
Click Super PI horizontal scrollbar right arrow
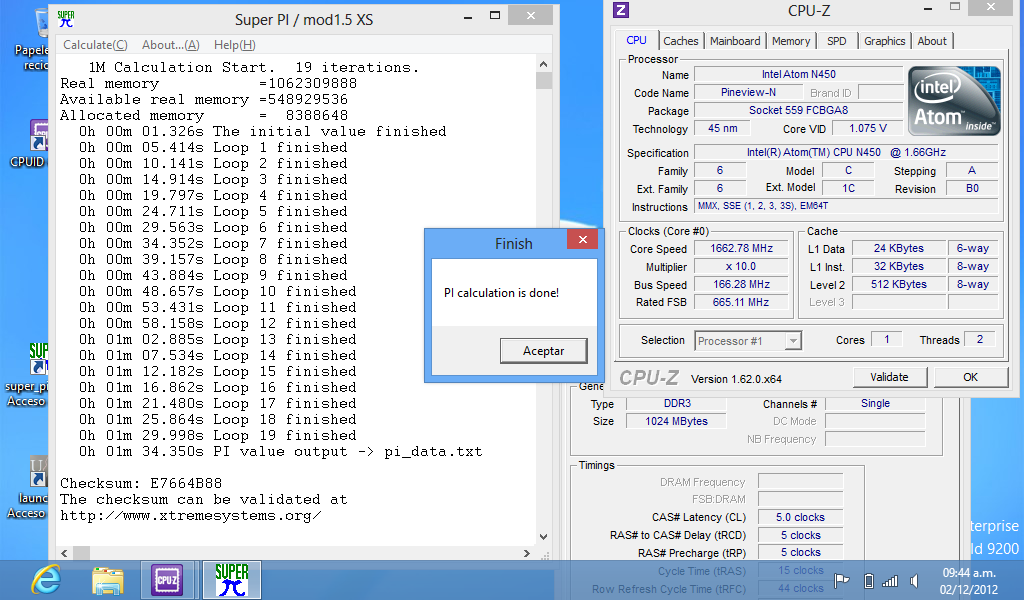(x=527, y=553)
